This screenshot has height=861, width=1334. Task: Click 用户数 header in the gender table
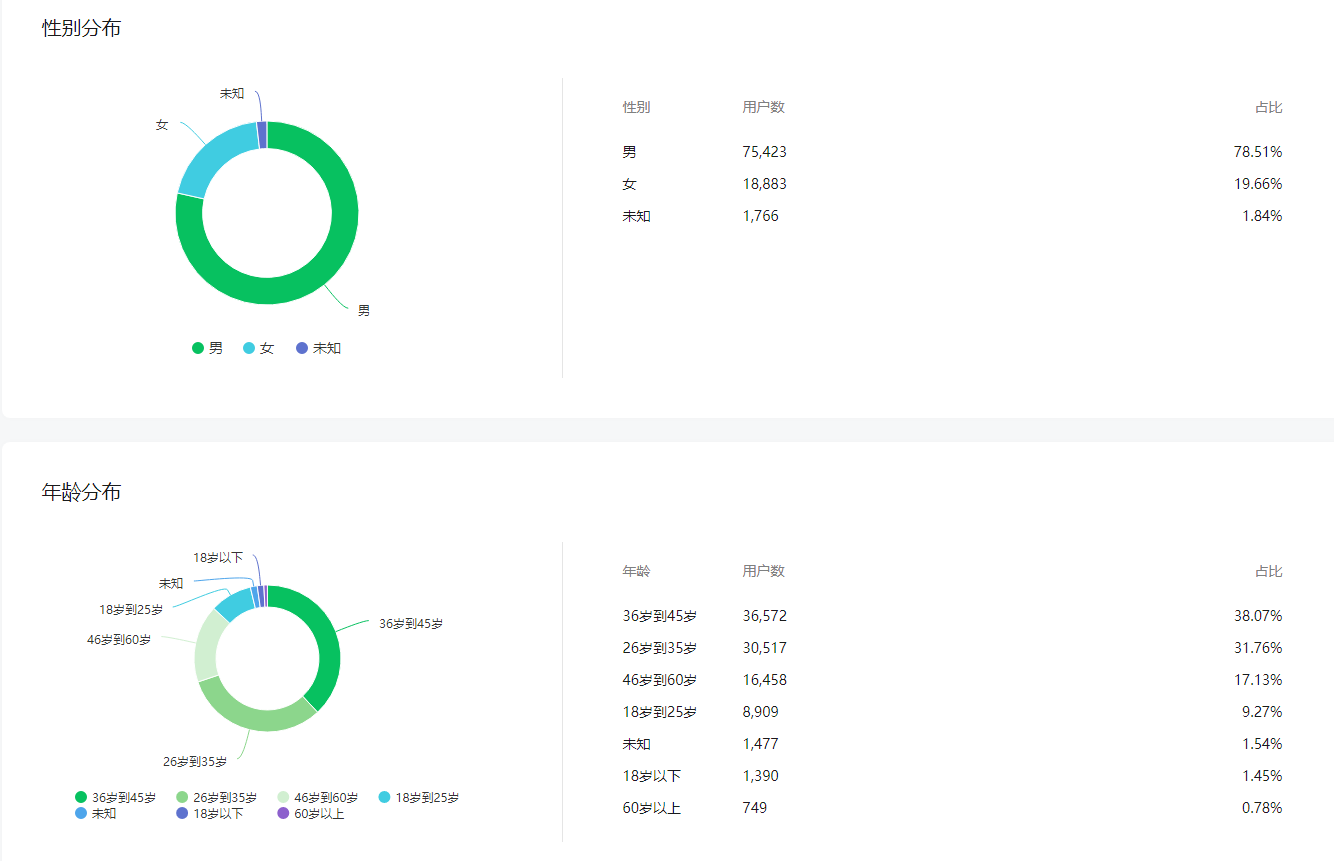click(x=764, y=107)
